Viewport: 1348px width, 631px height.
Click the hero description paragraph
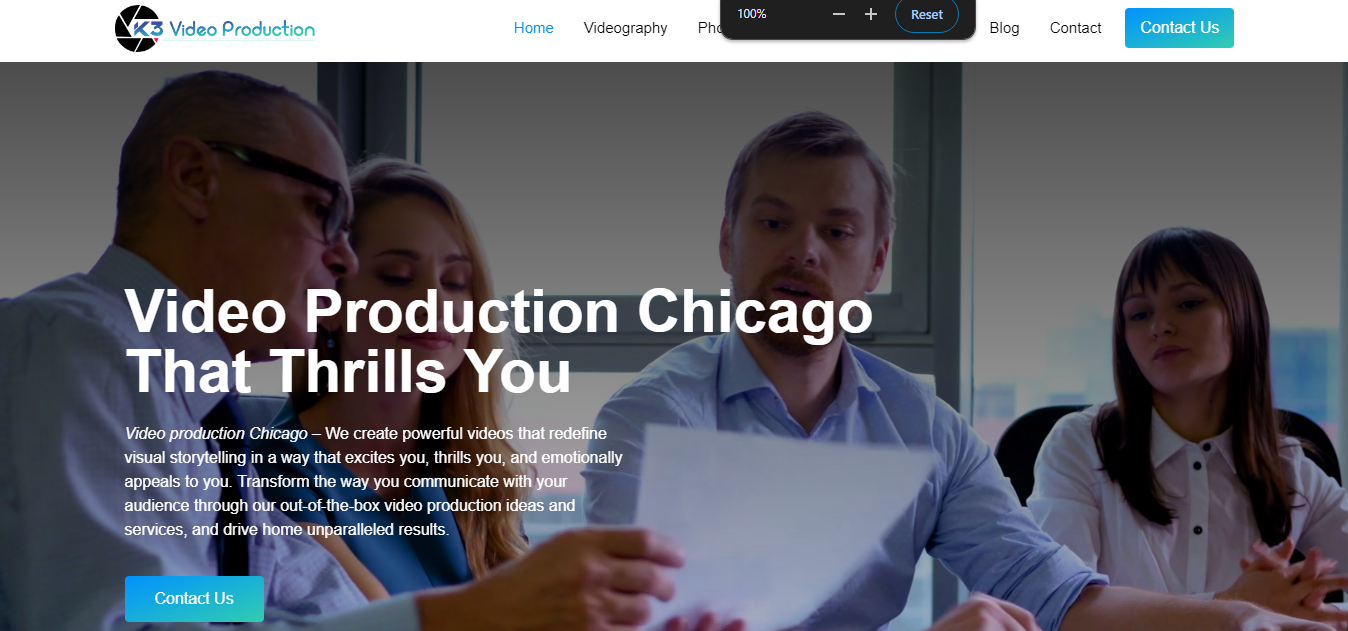374,481
